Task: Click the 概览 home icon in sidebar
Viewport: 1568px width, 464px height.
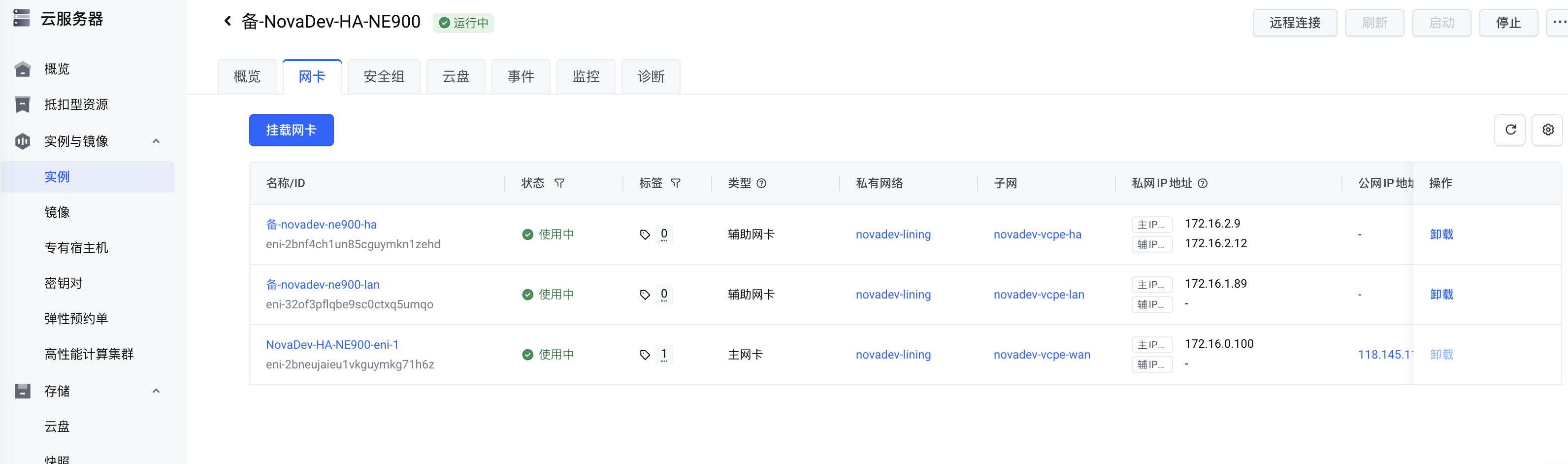Action: click(x=23, y=69)
